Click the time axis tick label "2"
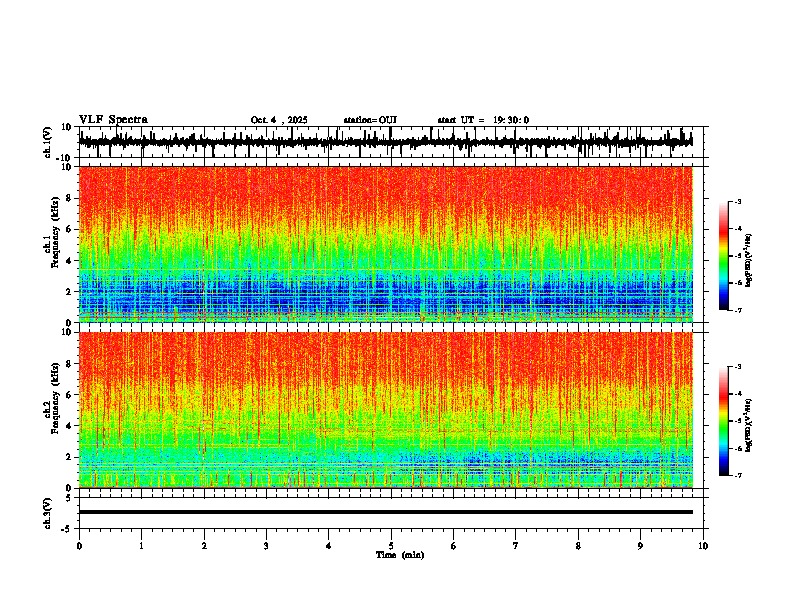 click(x=204, y=546)
